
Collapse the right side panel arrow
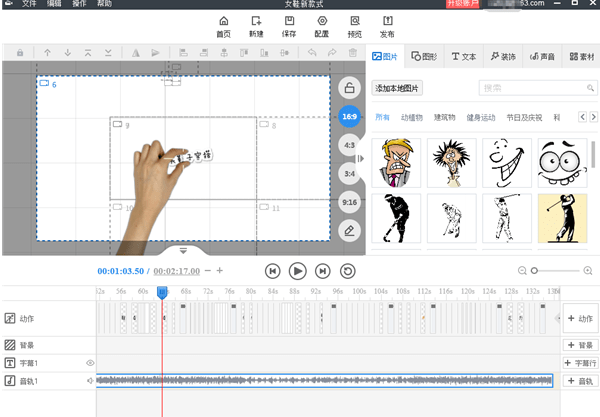[362, 158]
